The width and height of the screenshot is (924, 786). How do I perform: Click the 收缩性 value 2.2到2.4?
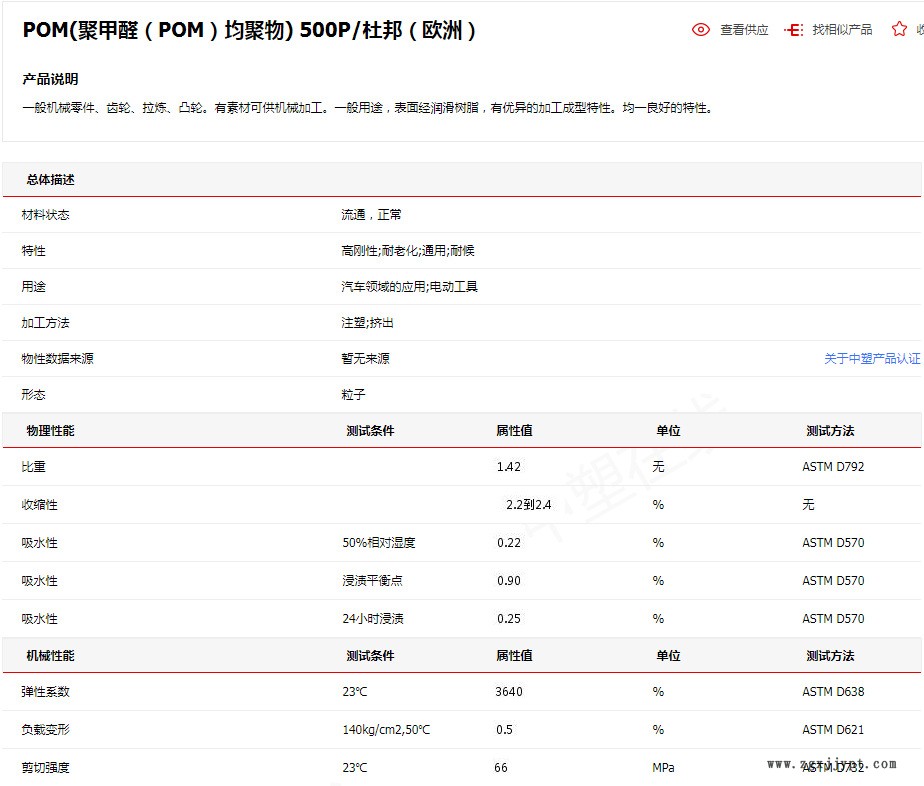click(529, 504)
